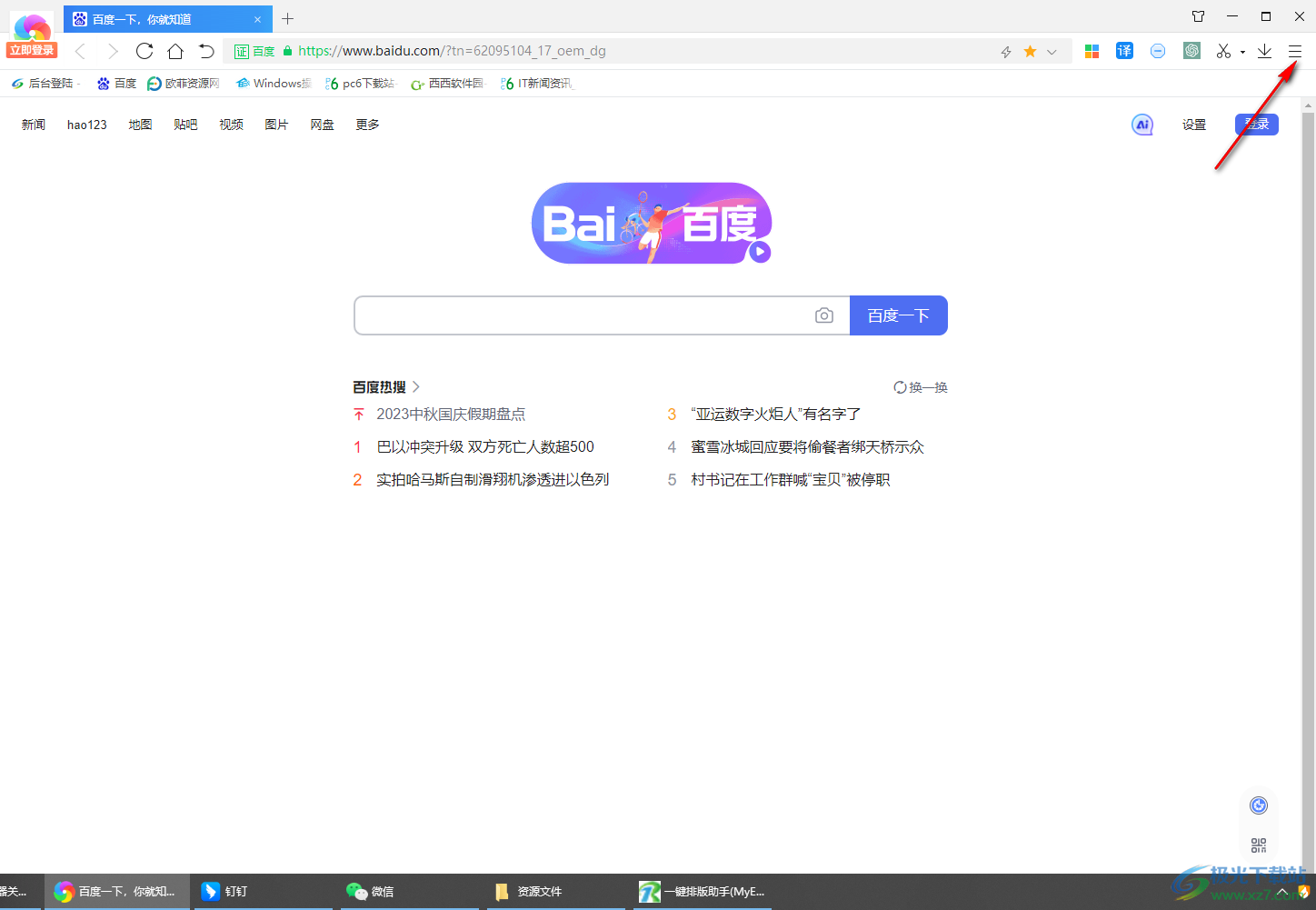Open hot search 实拍哈马斯自制滑翔机渗透进以色列
1316x910 pixels.
point(493,479)
